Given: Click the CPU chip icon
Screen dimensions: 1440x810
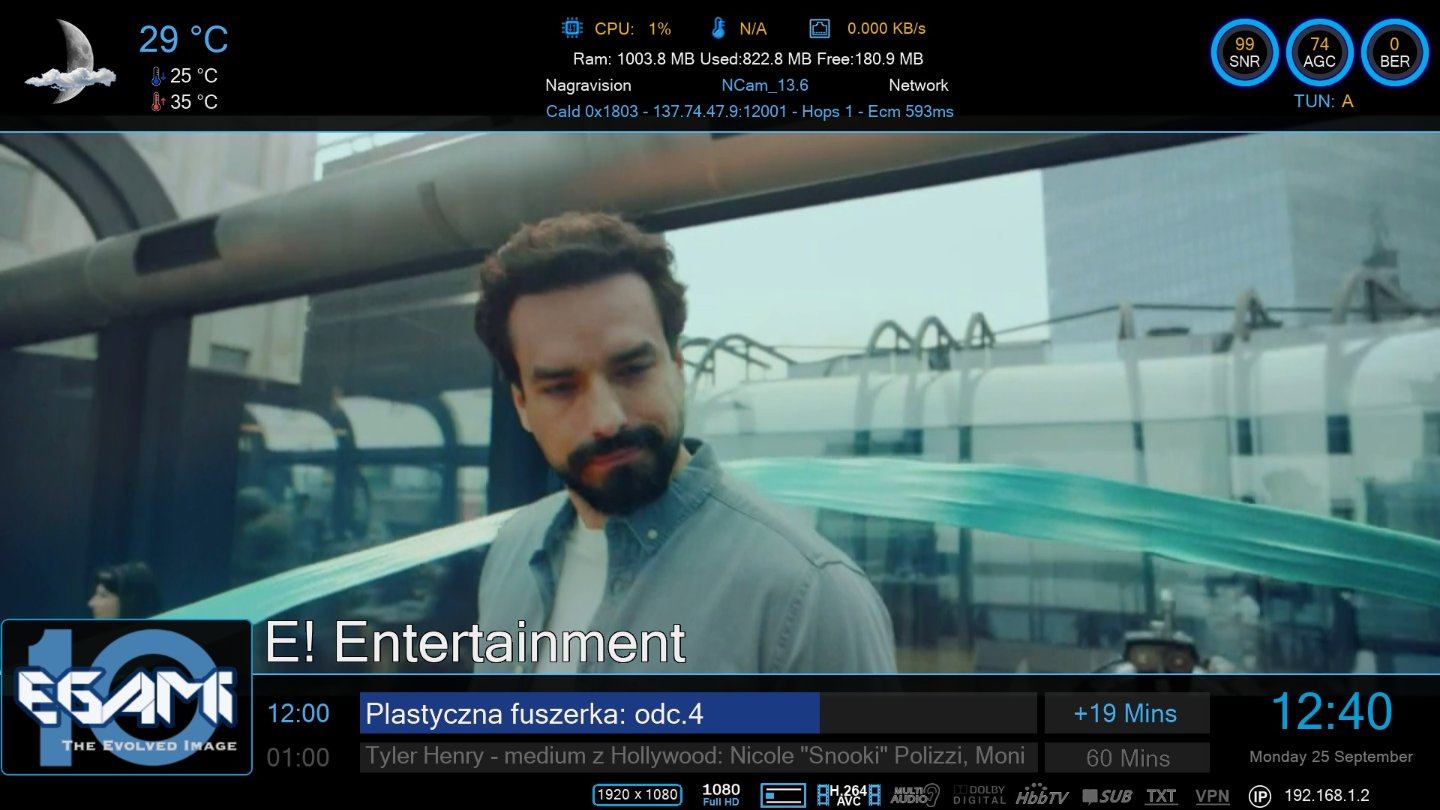Looking at the screenshot, I should tap(572, 28).
